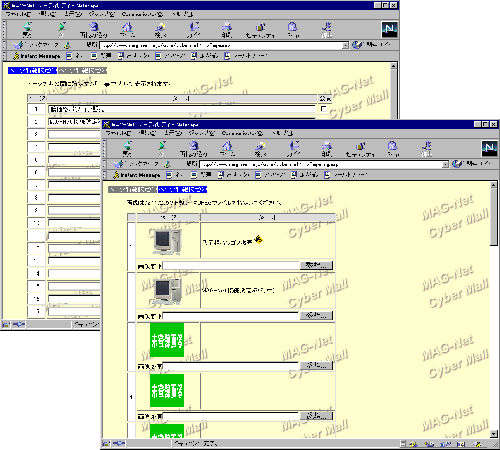Open Bookmarks icon in back window location bar
Screen dimensions: 500x450
click(19, 45)
